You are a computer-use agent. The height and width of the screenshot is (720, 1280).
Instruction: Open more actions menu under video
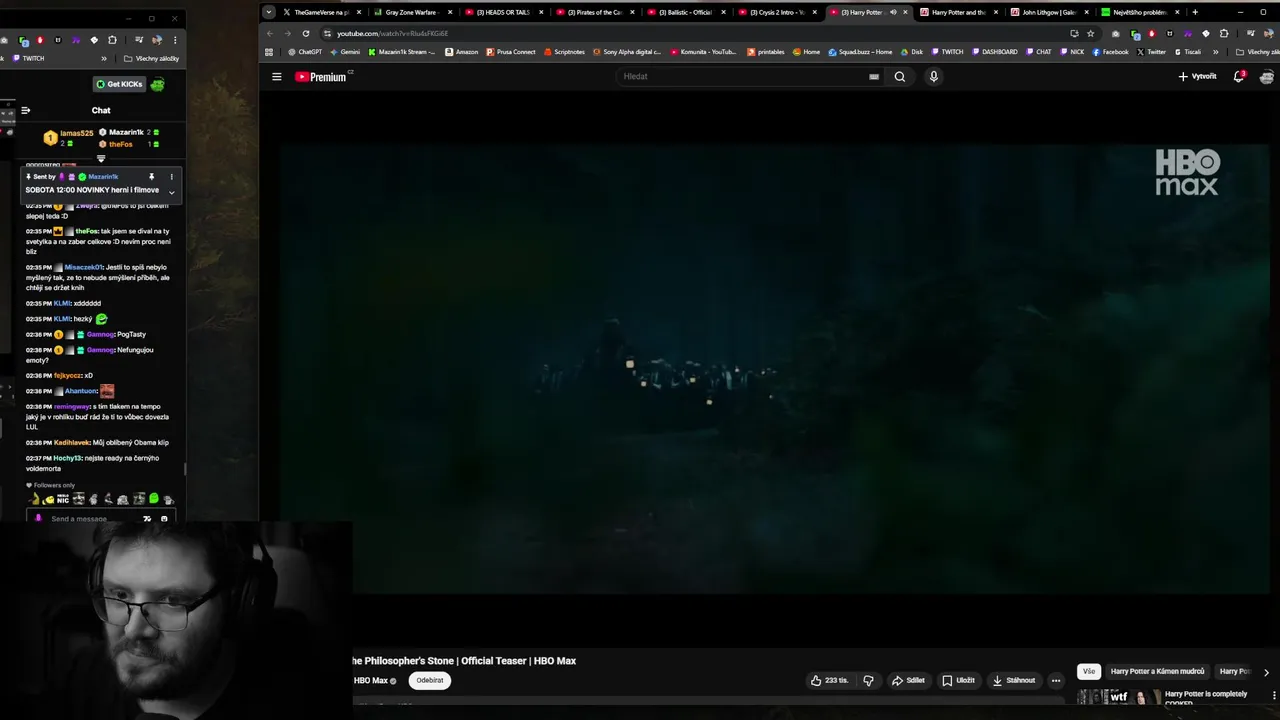(x=1056, y=680)
